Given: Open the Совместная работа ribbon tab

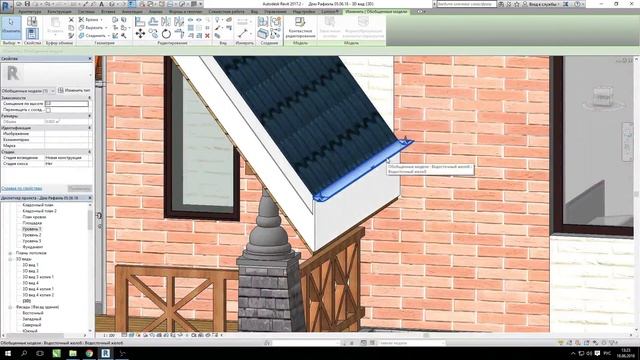Looking at the screenshot, I should 226,12.
